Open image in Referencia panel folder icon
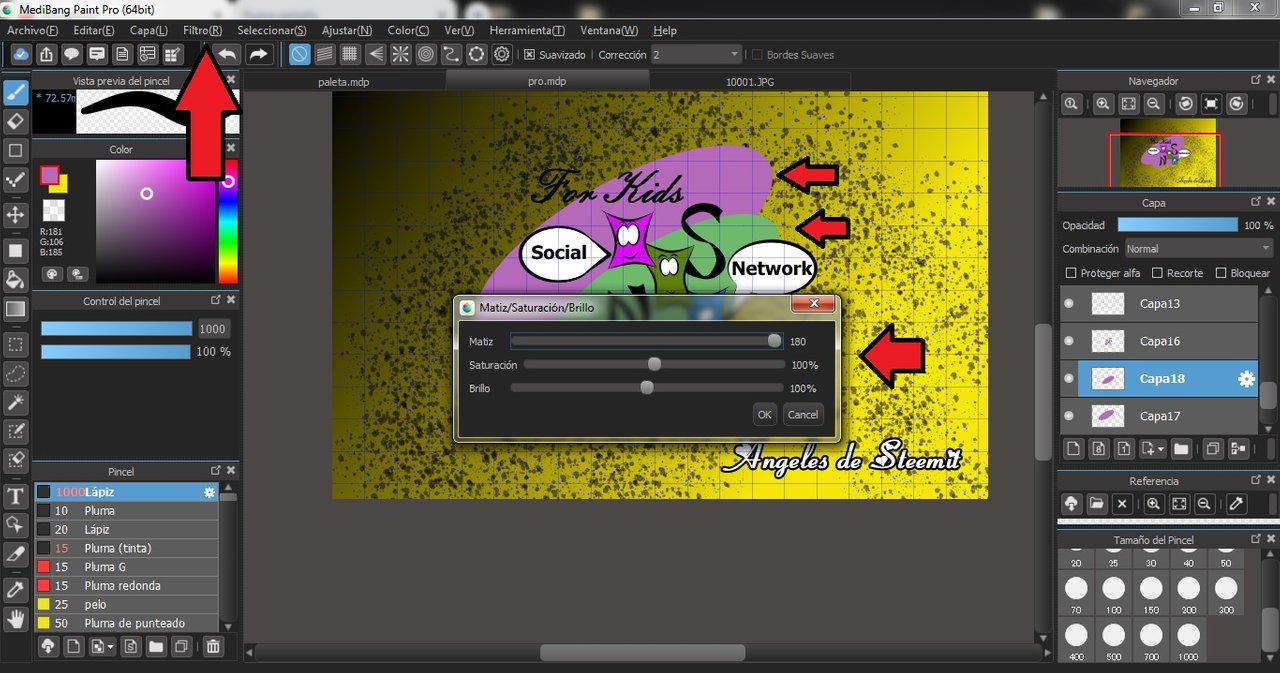 [1097, 504]
